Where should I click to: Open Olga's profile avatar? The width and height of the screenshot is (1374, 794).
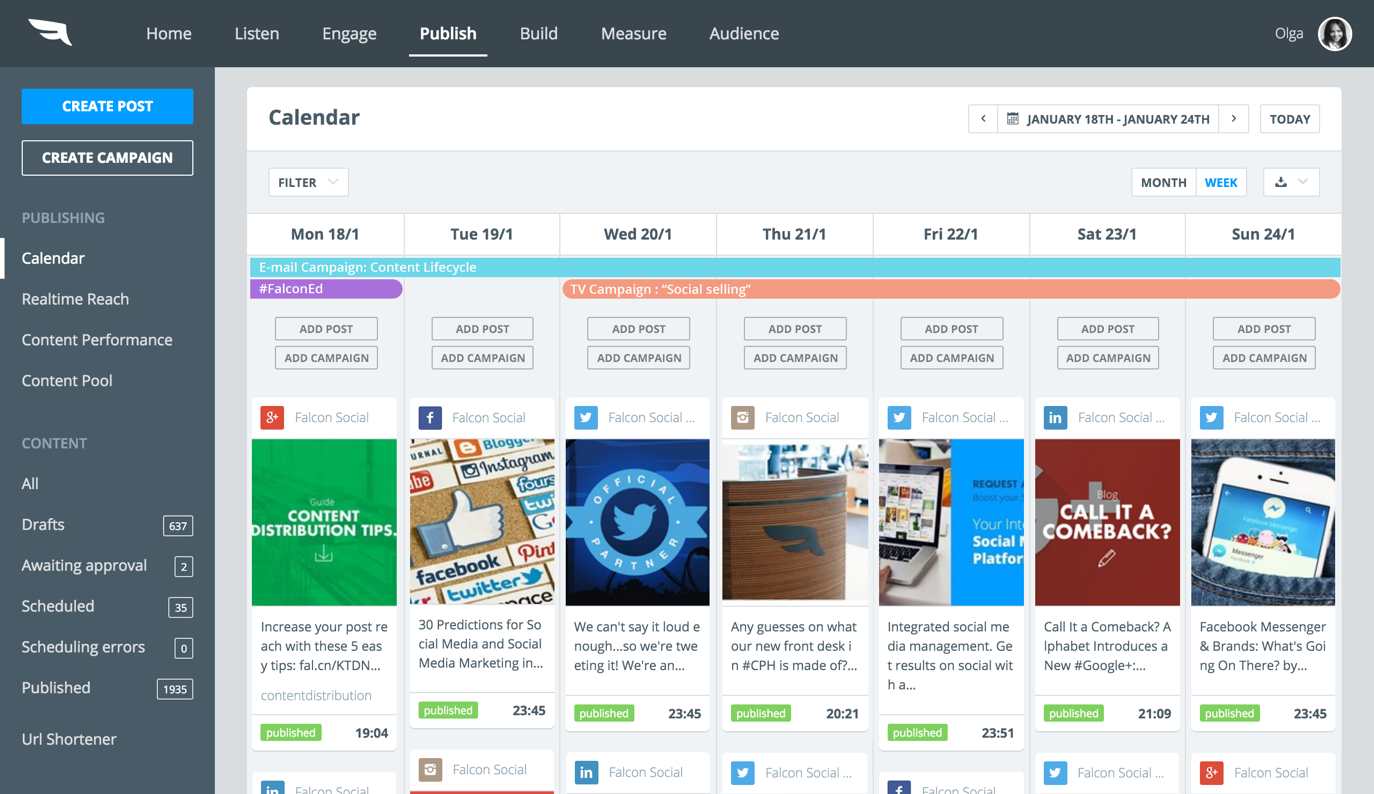click(x=1334, y=34)
